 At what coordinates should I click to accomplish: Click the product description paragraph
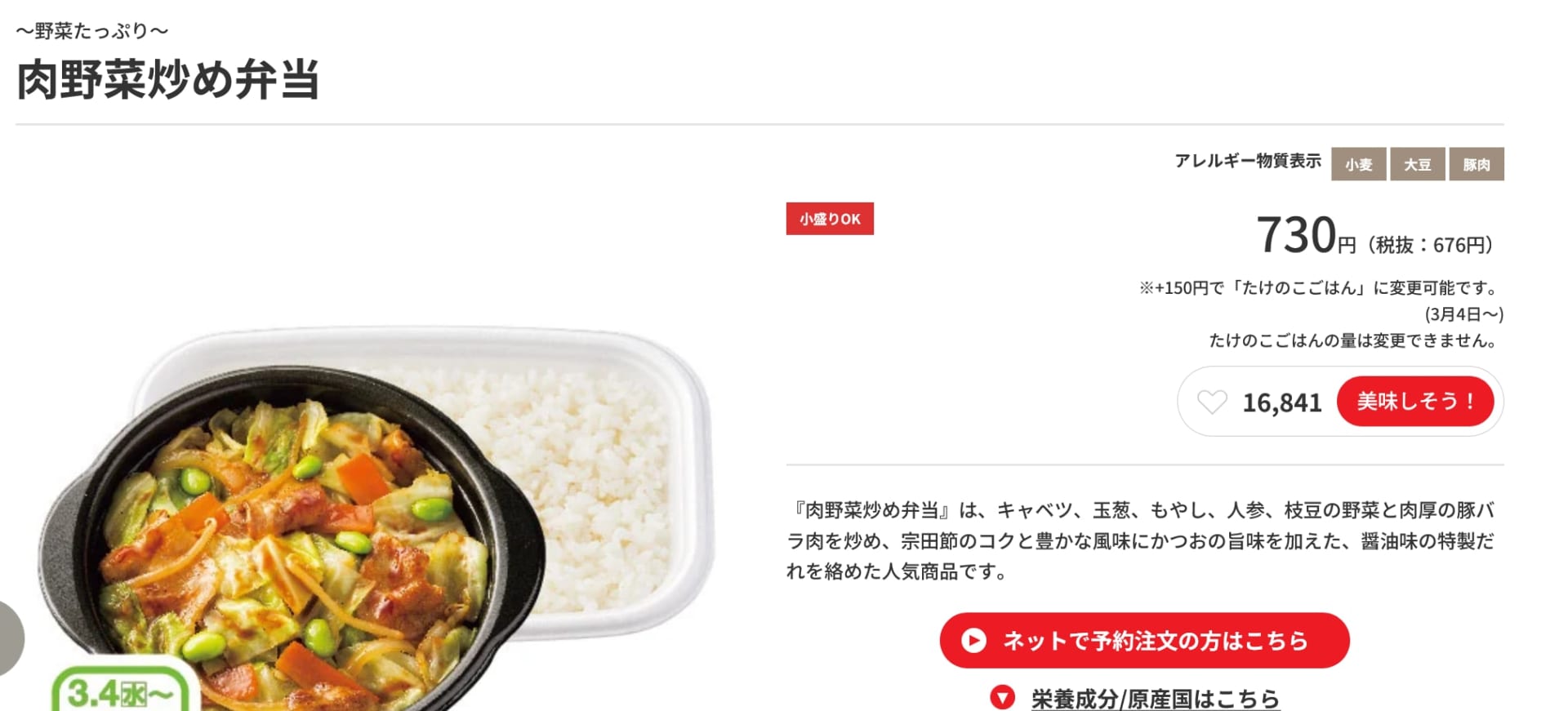[x=1141, y=540]
